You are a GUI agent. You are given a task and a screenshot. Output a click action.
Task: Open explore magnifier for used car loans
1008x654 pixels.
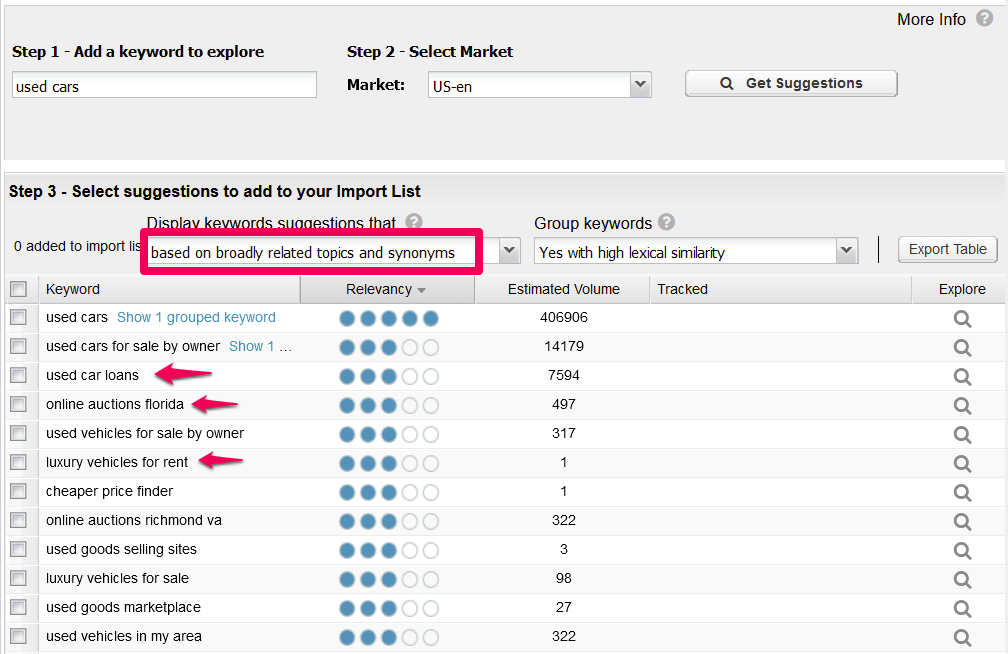pyautogui.click(x=962, y=376)
